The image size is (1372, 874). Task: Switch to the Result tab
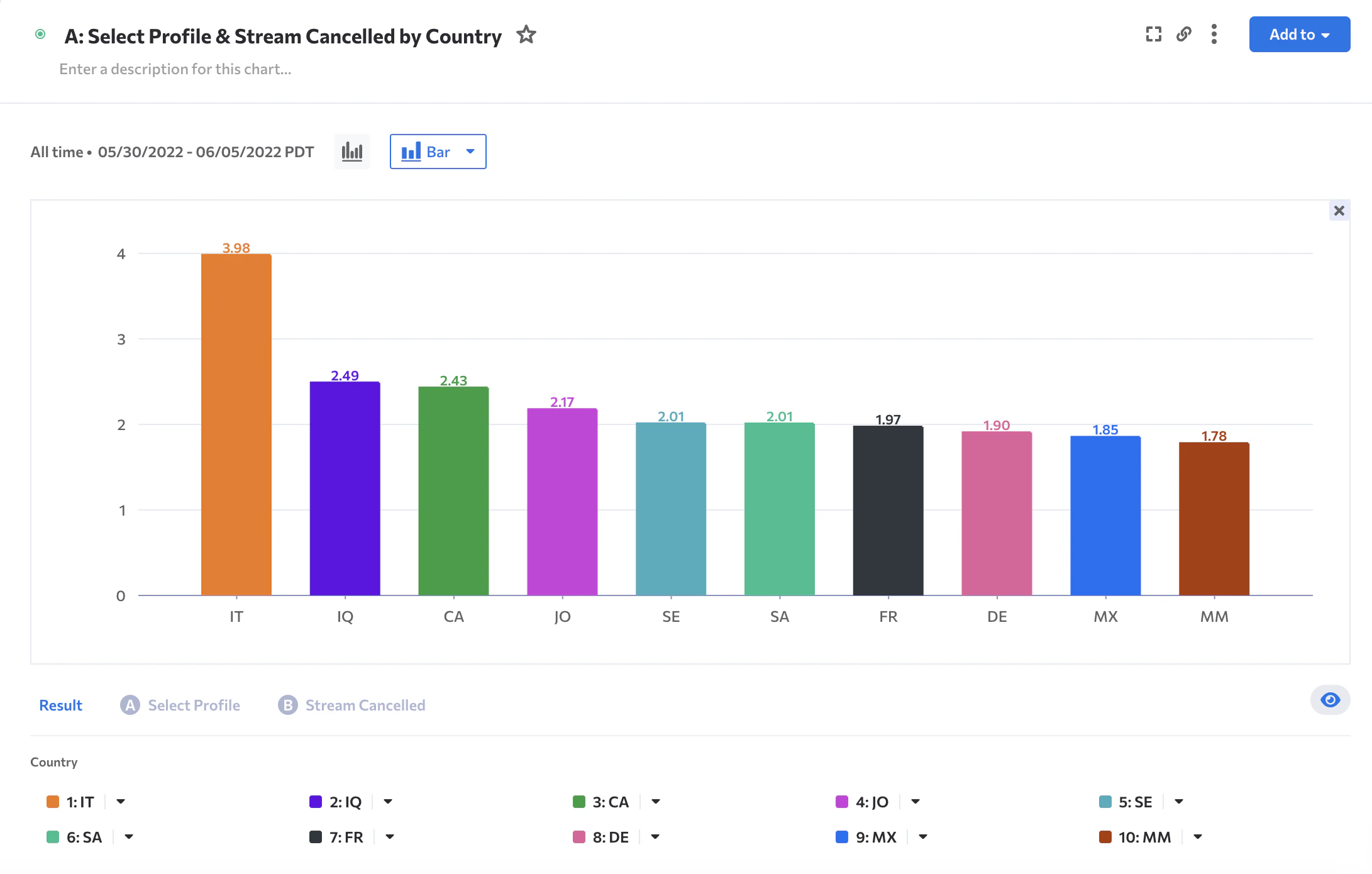point(60,705)
